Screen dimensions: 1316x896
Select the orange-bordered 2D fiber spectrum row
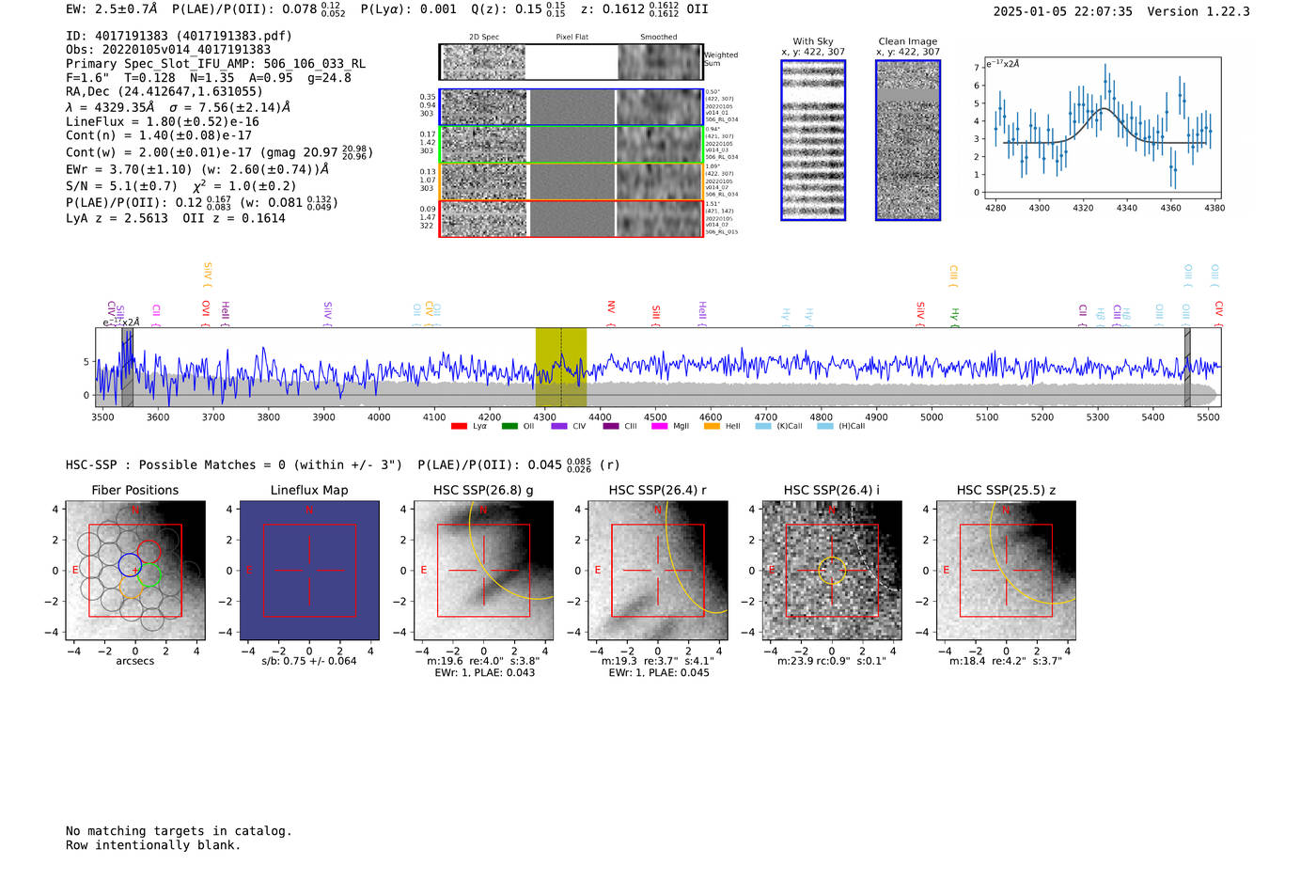[571, 181]
